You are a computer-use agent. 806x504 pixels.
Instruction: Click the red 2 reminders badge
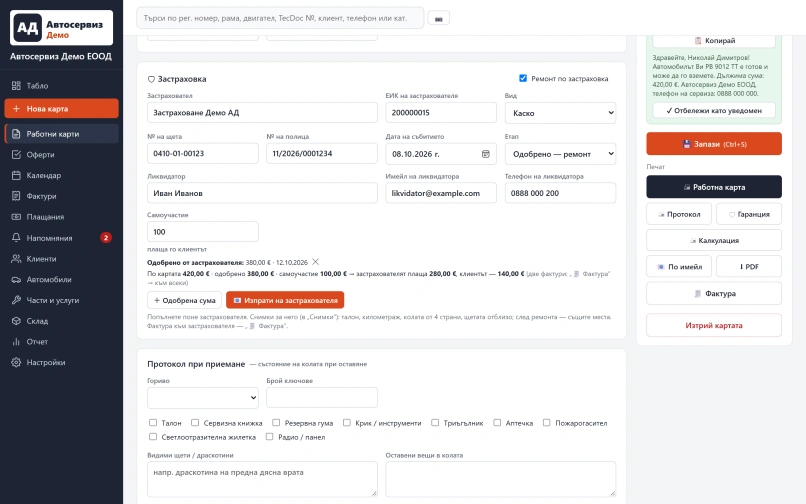[x=106, y=238]
